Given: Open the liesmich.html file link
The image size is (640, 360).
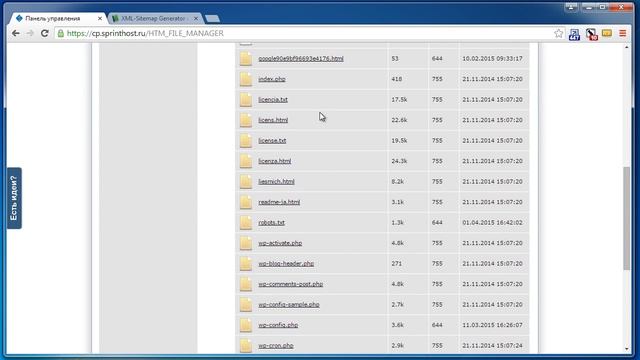Looking at the screenshot, I should 276,181.
